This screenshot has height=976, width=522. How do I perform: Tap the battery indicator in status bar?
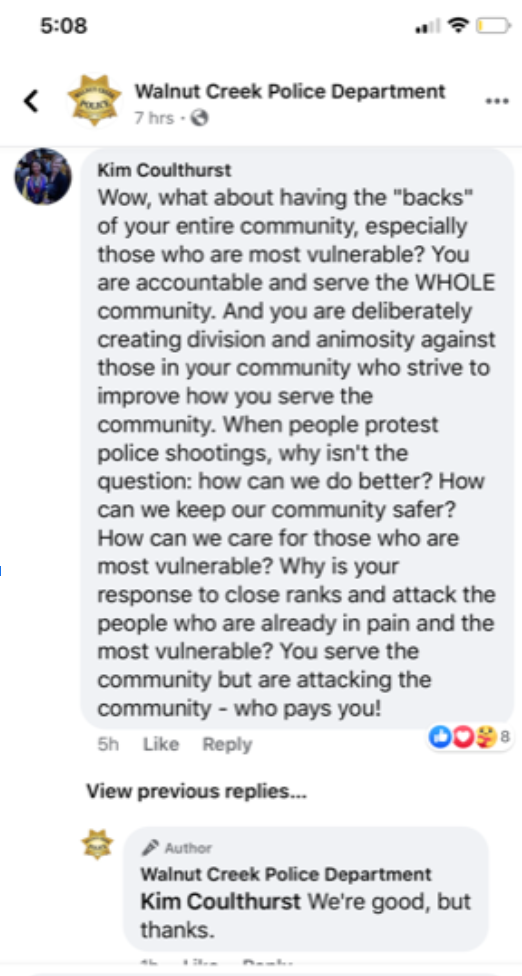point(494,26)
